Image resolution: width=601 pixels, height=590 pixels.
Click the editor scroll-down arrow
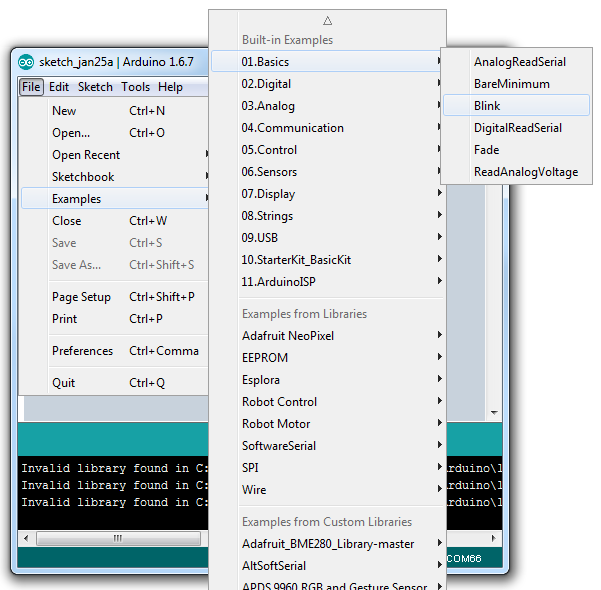click(494, 413)
